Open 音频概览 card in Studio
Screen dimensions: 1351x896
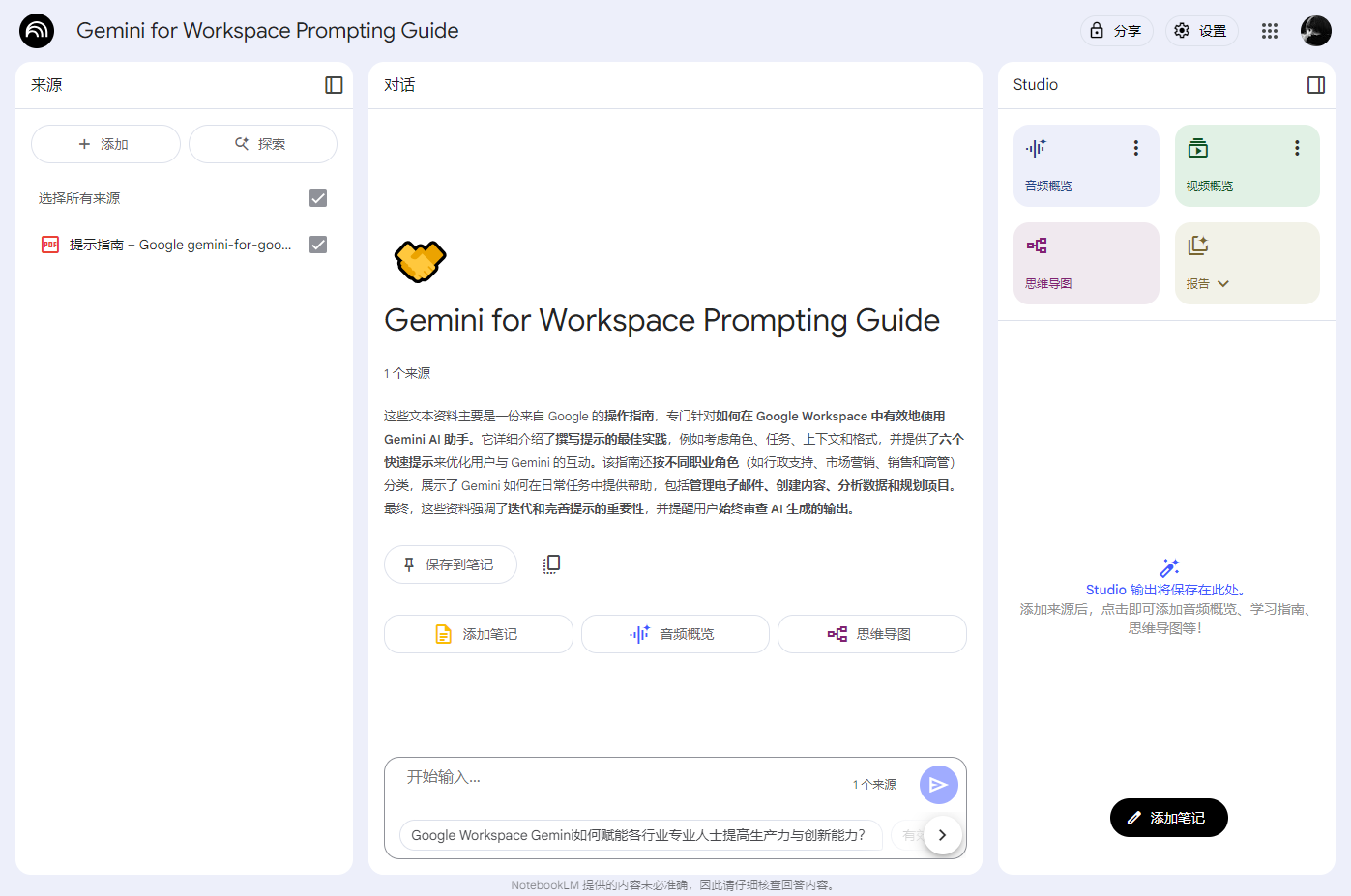[x=1086, y=165]
